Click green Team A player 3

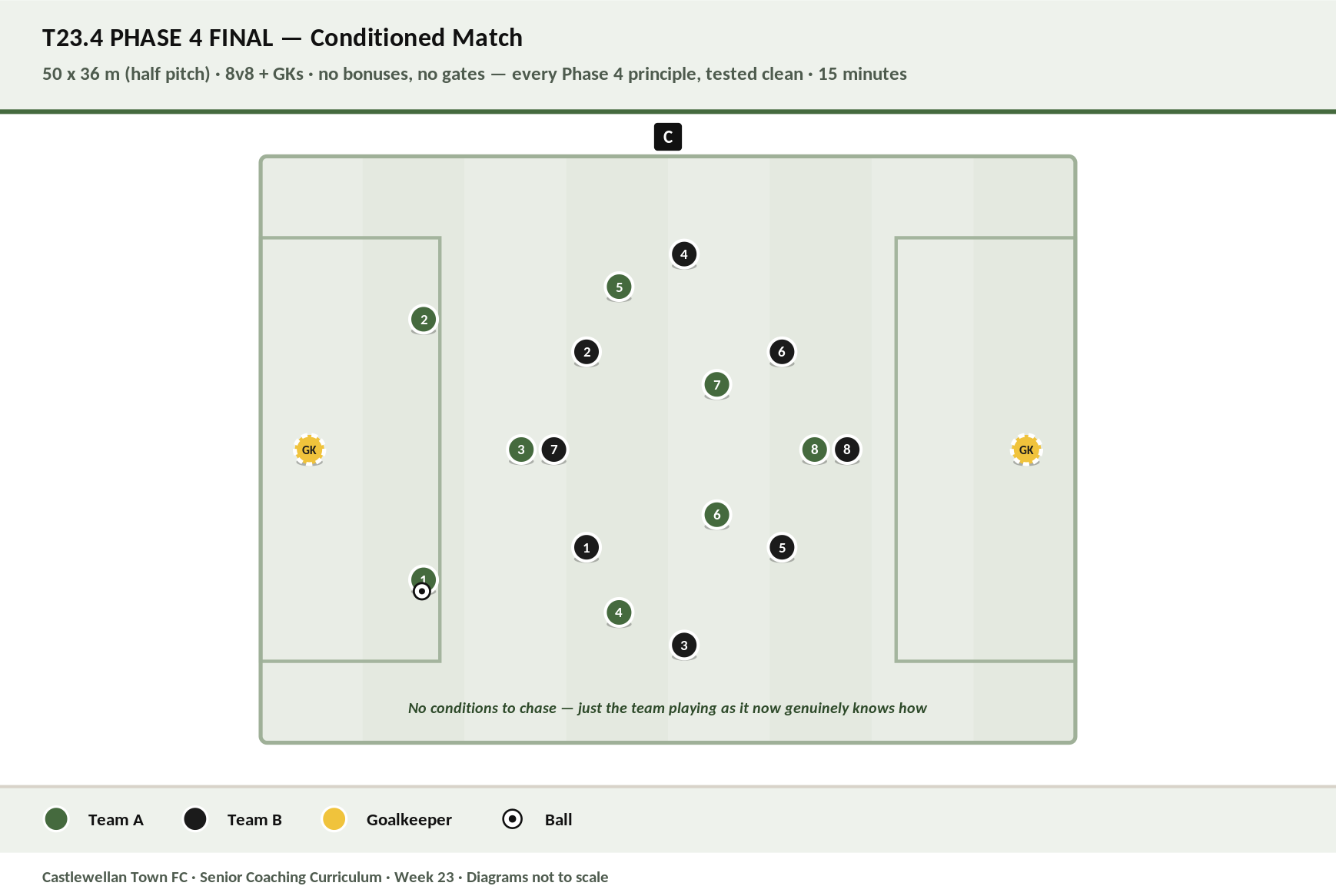click(521, 450)
